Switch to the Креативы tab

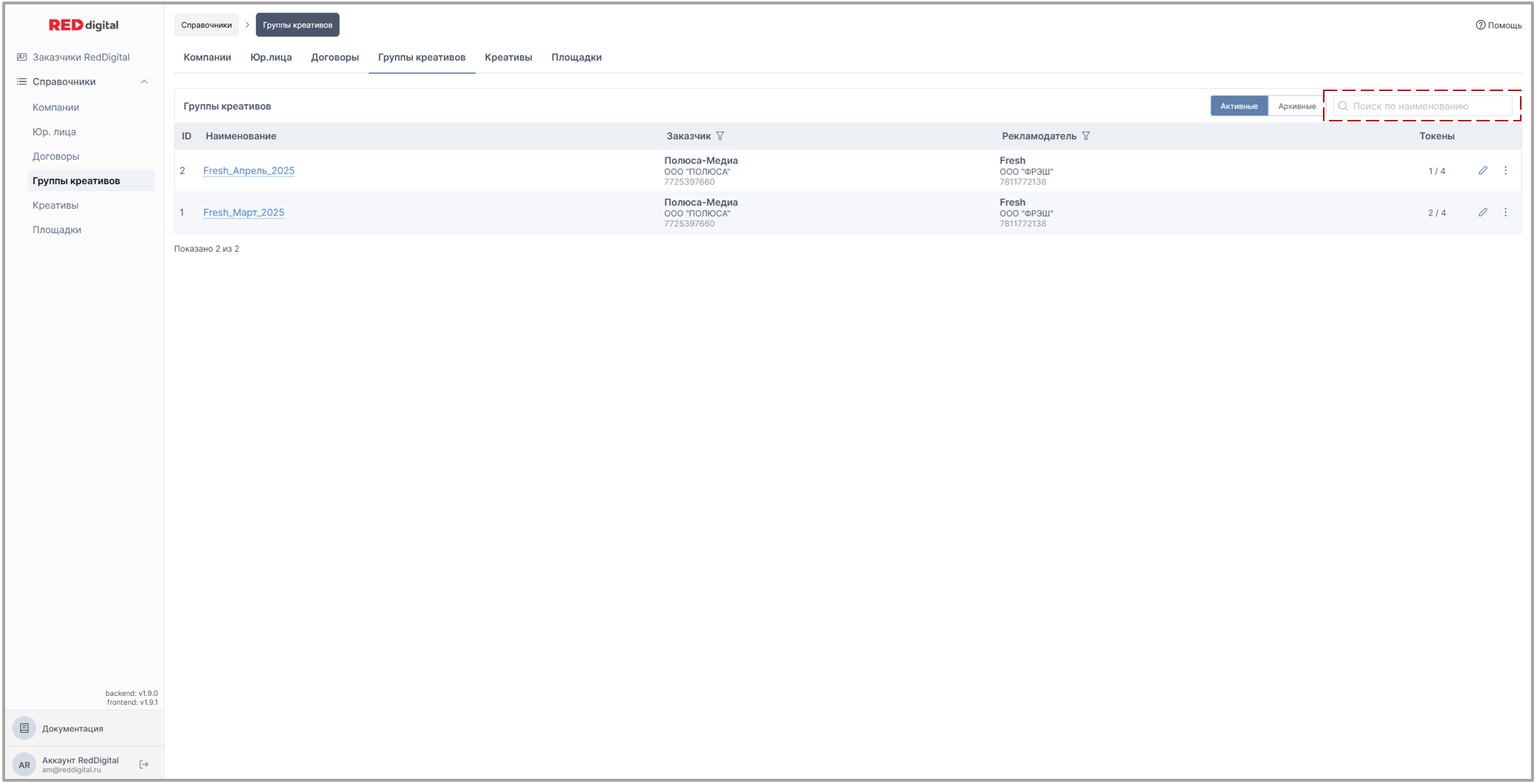(x=509, y=57)
